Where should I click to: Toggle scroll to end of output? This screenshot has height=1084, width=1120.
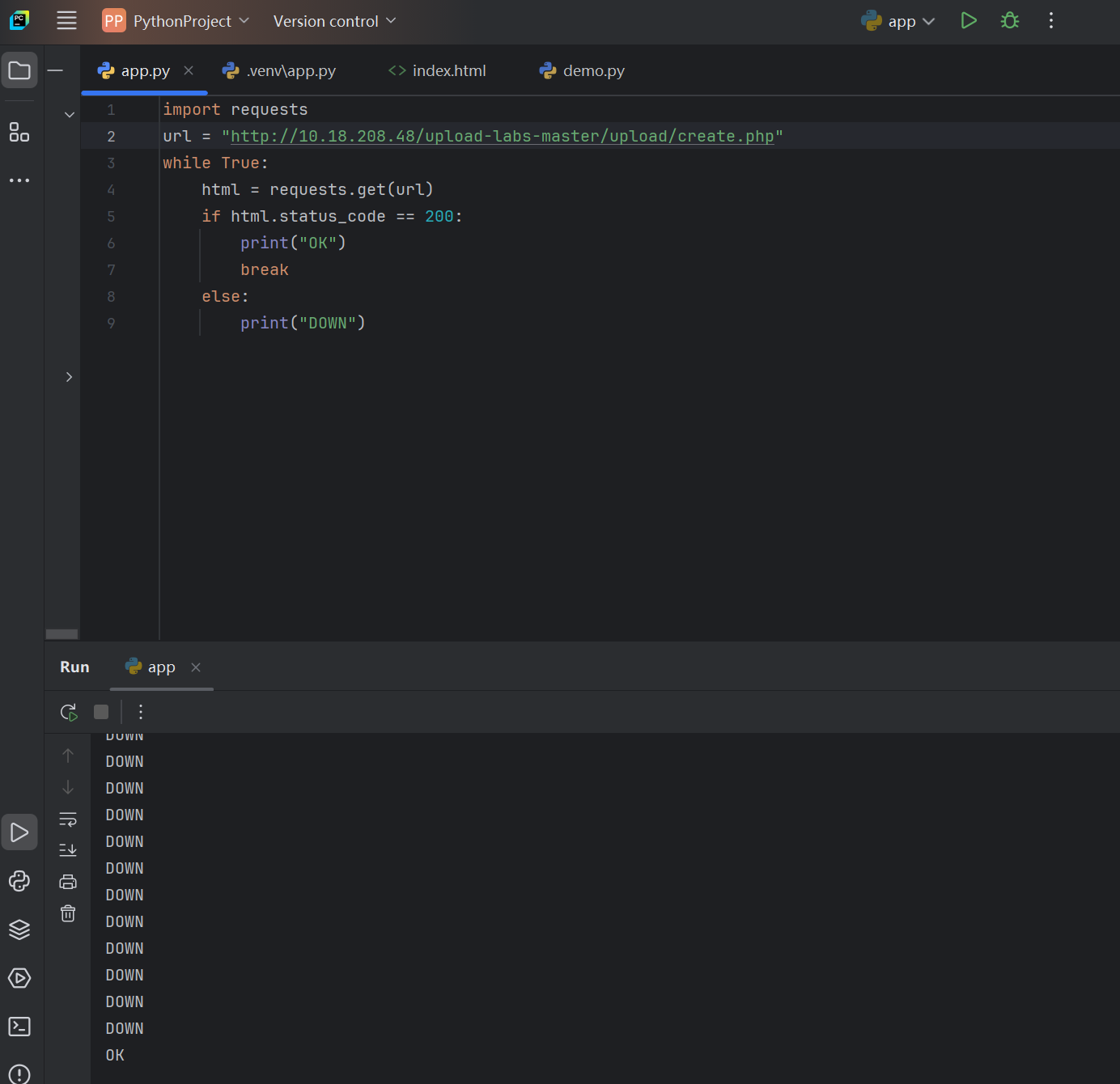tap(68, 850)
